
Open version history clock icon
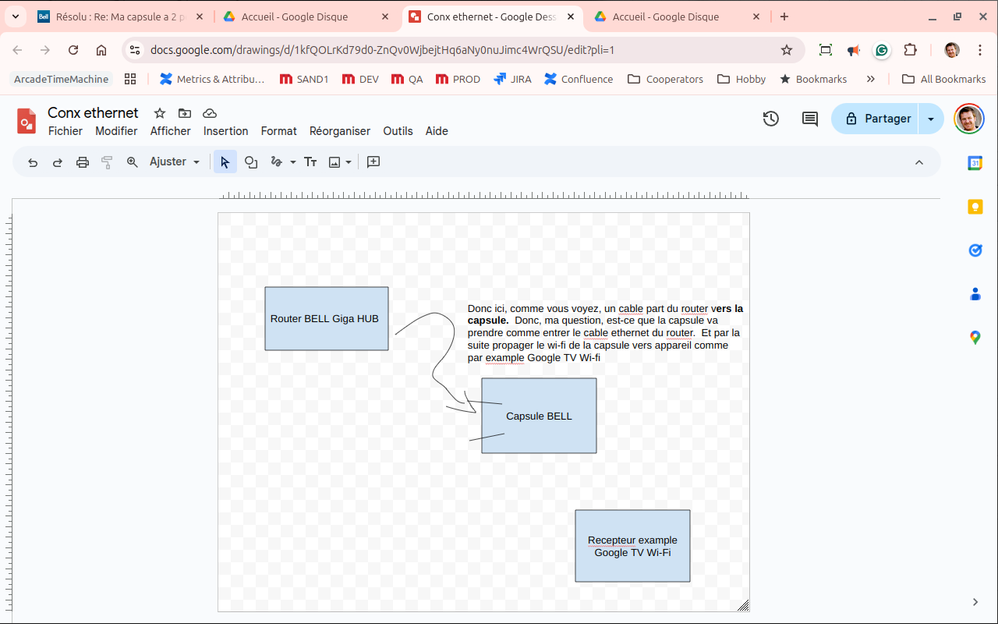770,118
